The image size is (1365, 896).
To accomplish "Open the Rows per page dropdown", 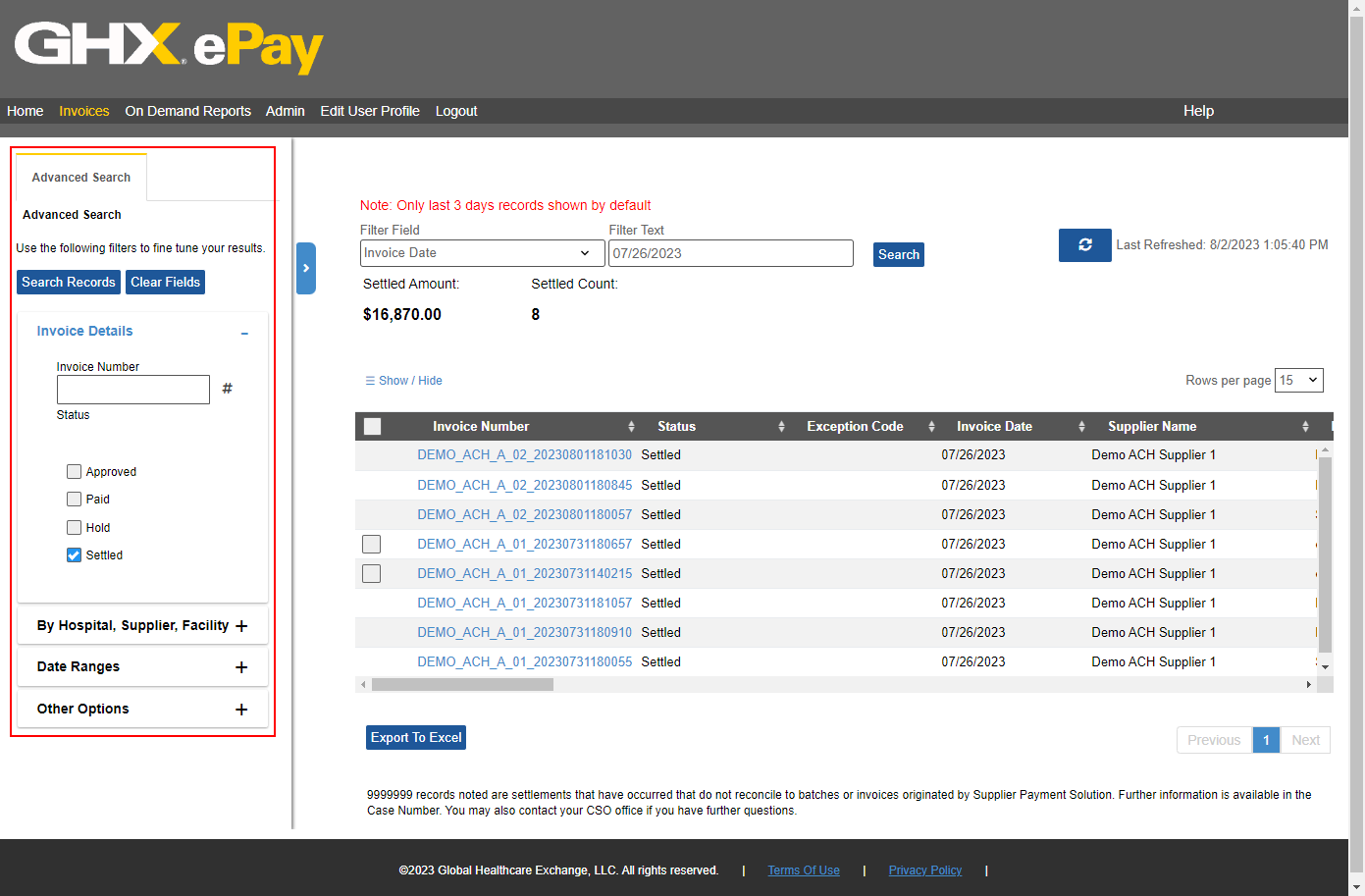I will pyautogui.click(x=1299, y=381).
